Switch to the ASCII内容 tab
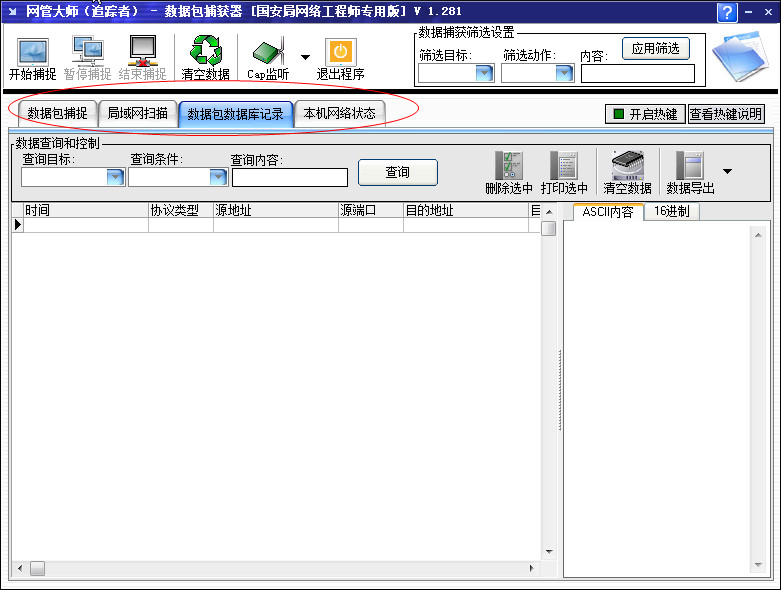781x590 pixels. [x=608, y=212]
